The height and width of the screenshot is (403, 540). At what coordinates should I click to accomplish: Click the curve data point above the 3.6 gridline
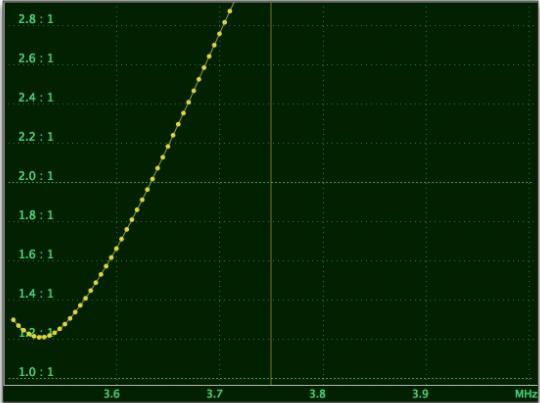click(116, 248)
